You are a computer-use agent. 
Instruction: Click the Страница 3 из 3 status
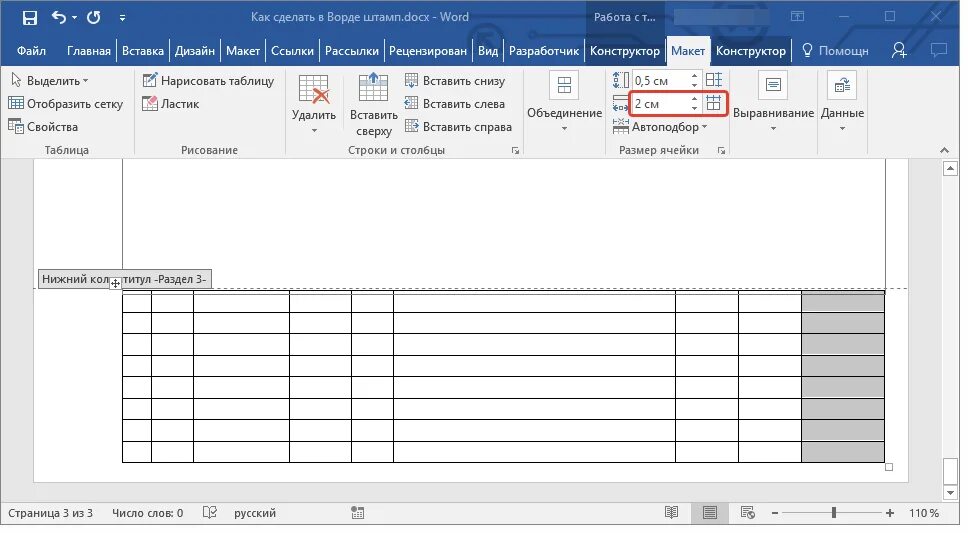coord(51,513)
